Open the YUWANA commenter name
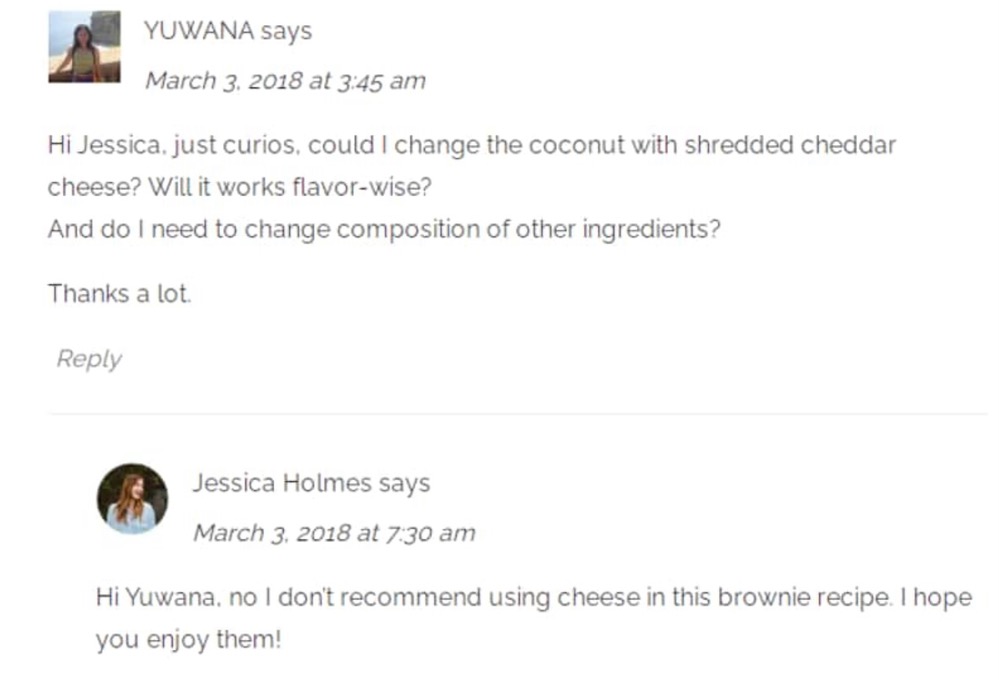999x680 pixels. (198, 31)
